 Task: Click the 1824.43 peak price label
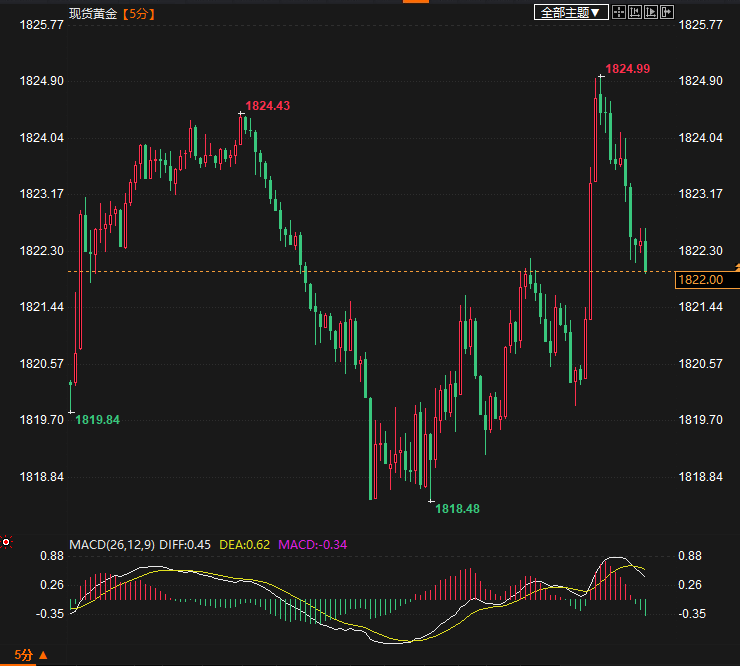268,106
